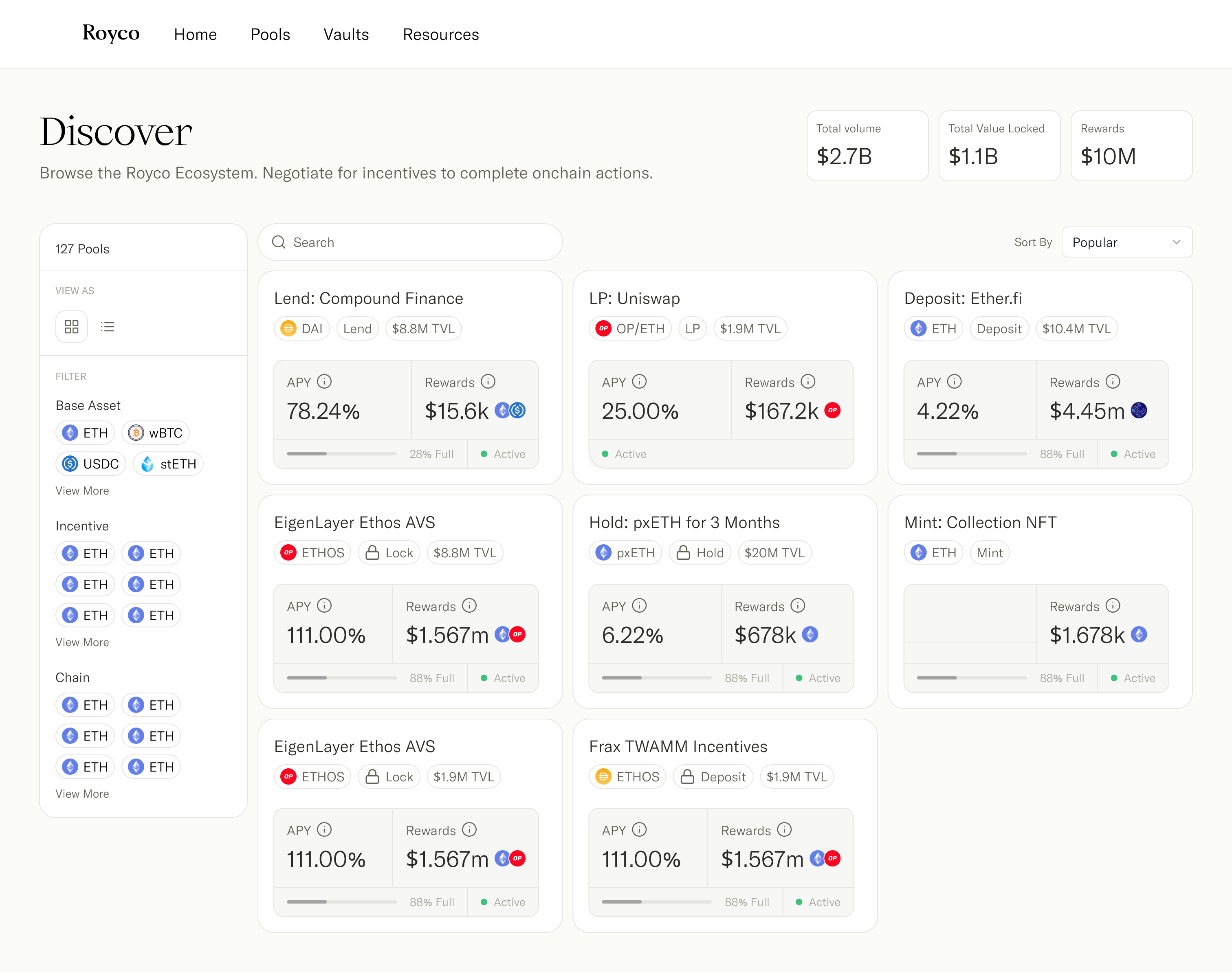The width and height of the screenshot is (1232, 972).
Task: Click APY info icon on Compound Finance card
Action: click(324, 382)
